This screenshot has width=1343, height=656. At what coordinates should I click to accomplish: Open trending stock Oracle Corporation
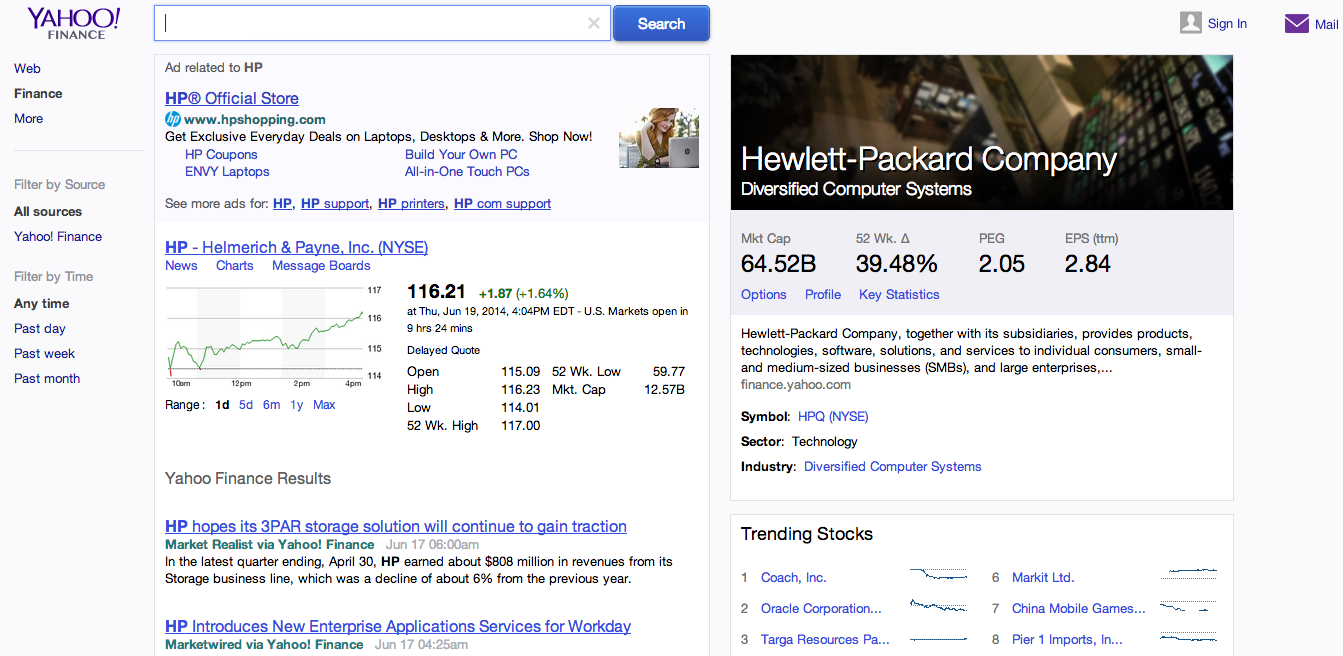[821, 608]
